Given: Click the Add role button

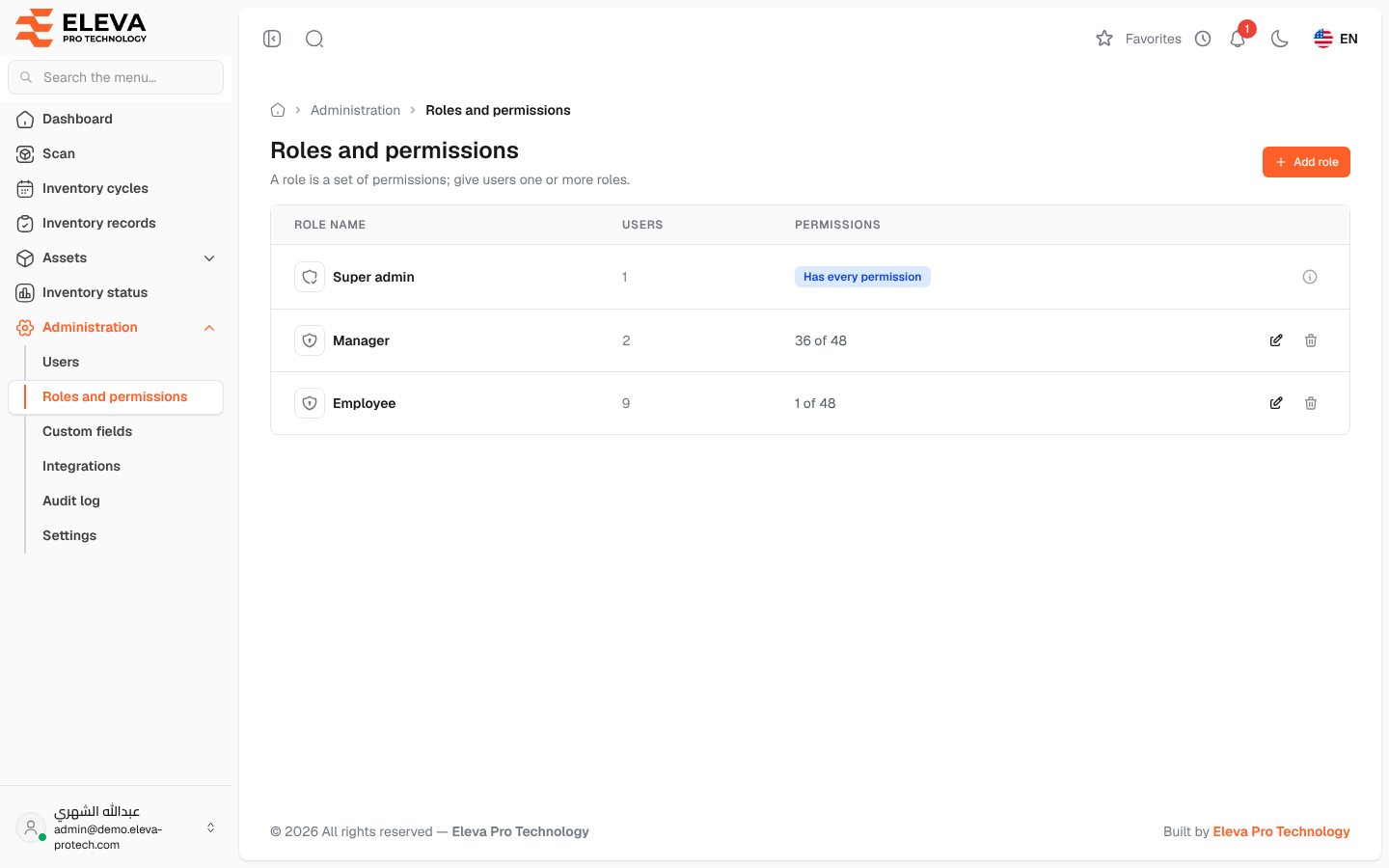Looking at the screenshot, I should pyautogui.click(x=1306, y=162).
